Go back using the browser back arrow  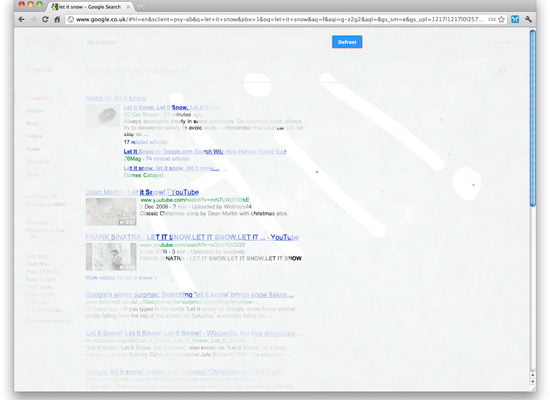[22, 20]
